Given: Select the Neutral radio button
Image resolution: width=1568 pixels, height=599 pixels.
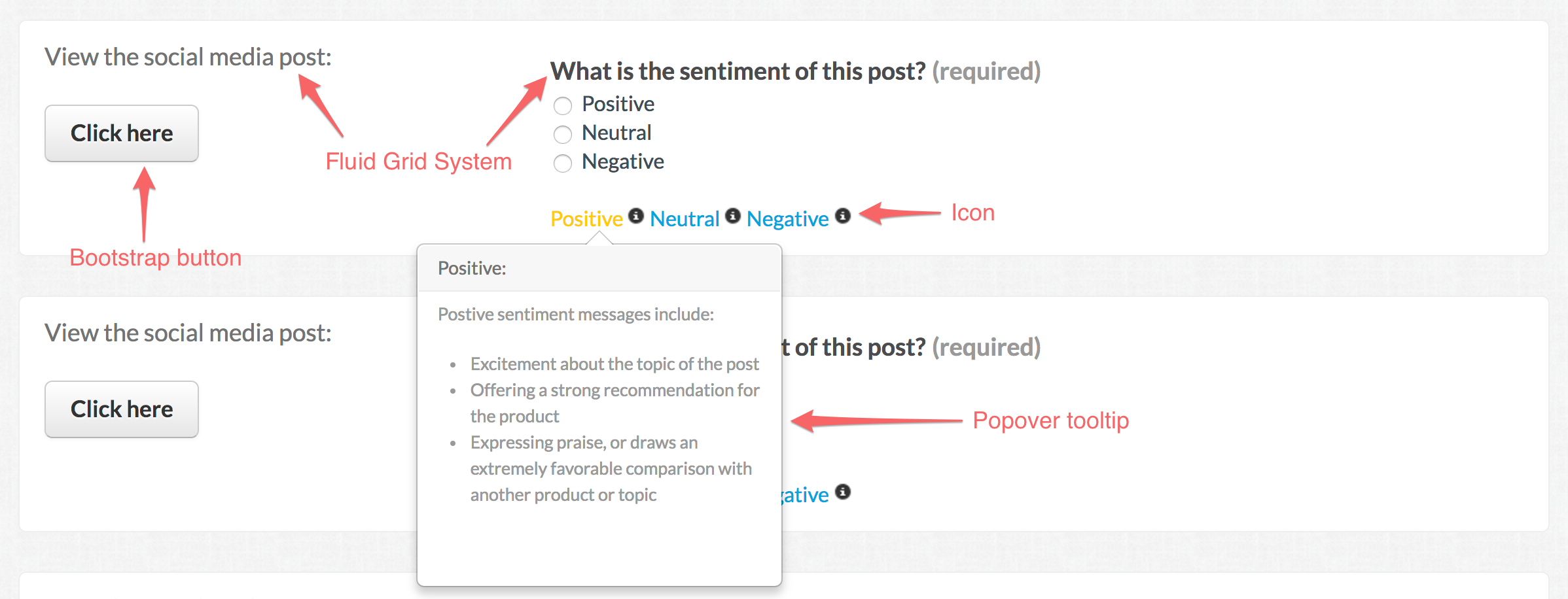Looking at the screenshot, I should tap(562, 134).
